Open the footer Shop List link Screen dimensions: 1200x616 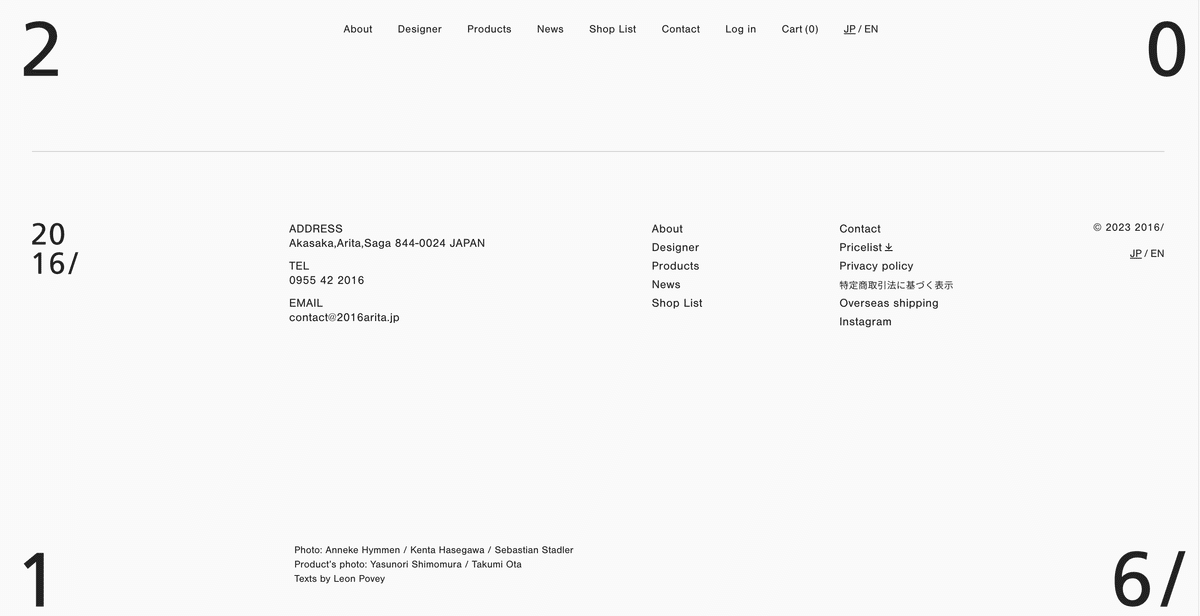tap(677, 303)
